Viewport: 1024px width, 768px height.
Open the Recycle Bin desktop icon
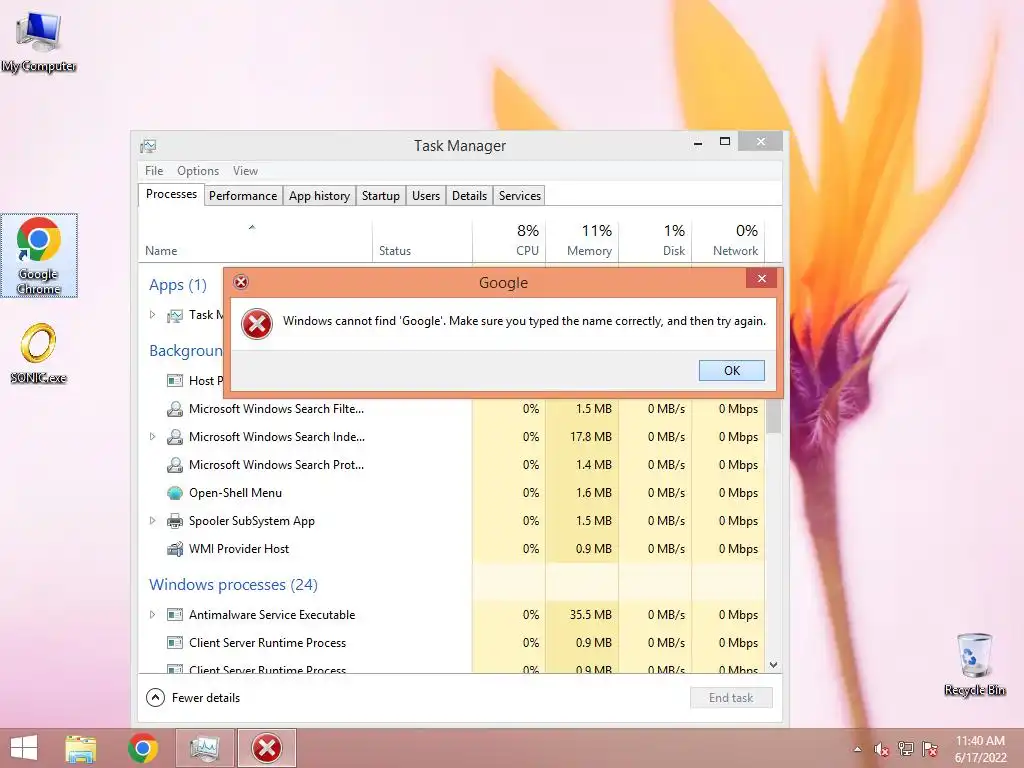[974, 664]
